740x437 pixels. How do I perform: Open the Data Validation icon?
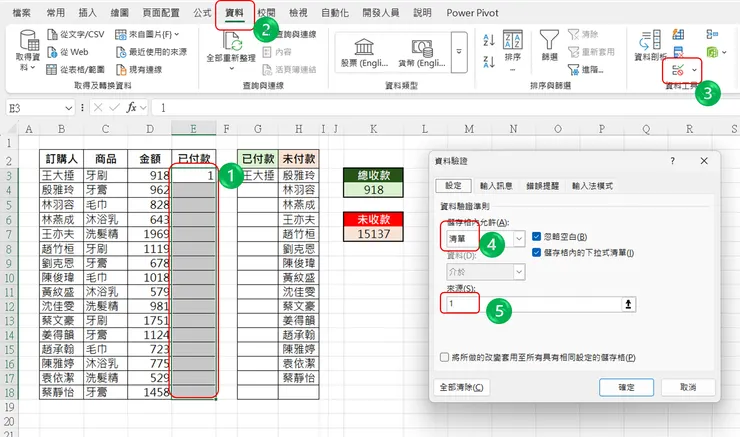click(678, 70)
